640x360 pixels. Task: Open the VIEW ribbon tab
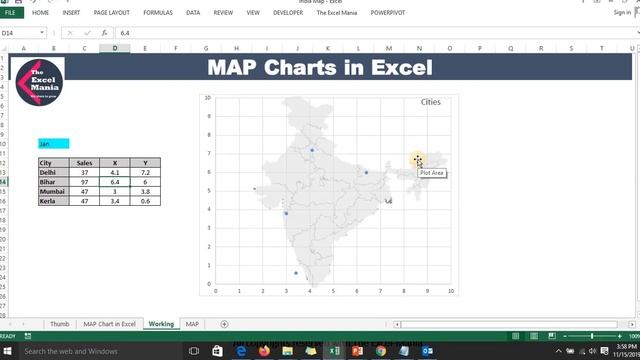(x=253, y=13)
